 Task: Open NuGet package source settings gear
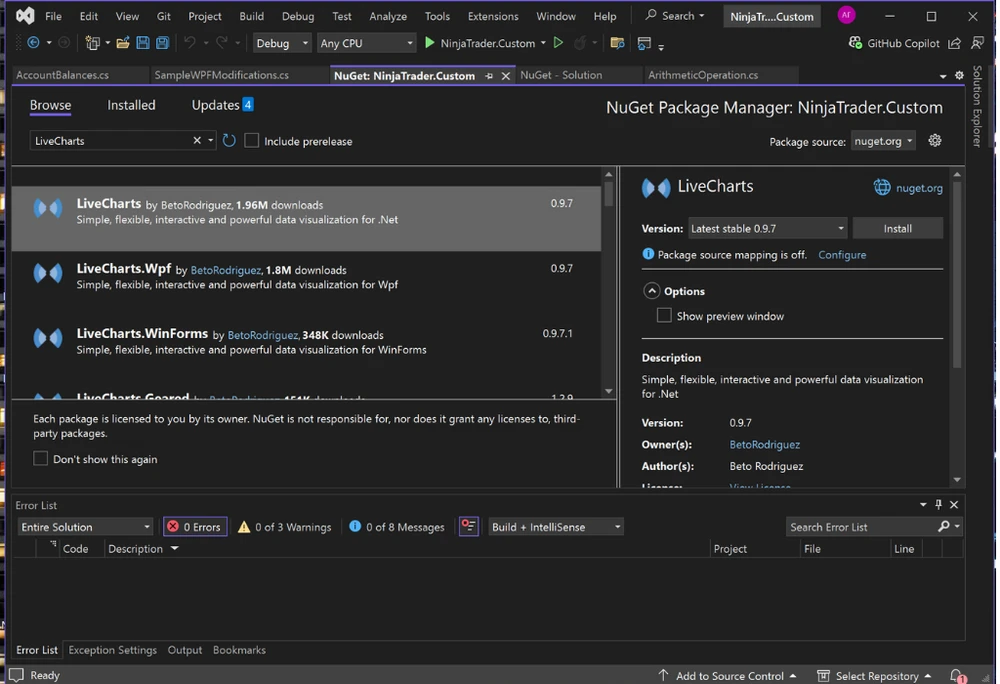935,140
